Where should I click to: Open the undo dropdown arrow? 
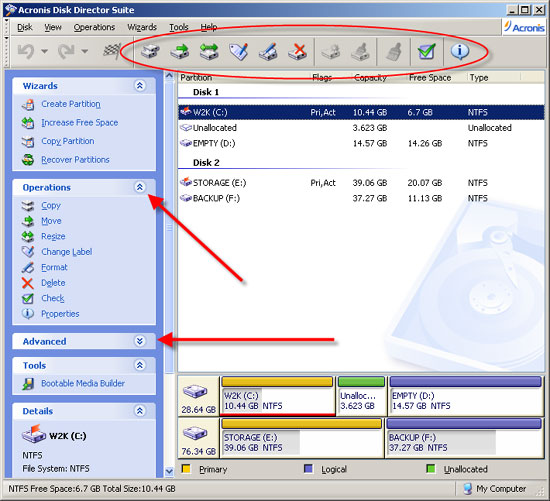(44, 52)
